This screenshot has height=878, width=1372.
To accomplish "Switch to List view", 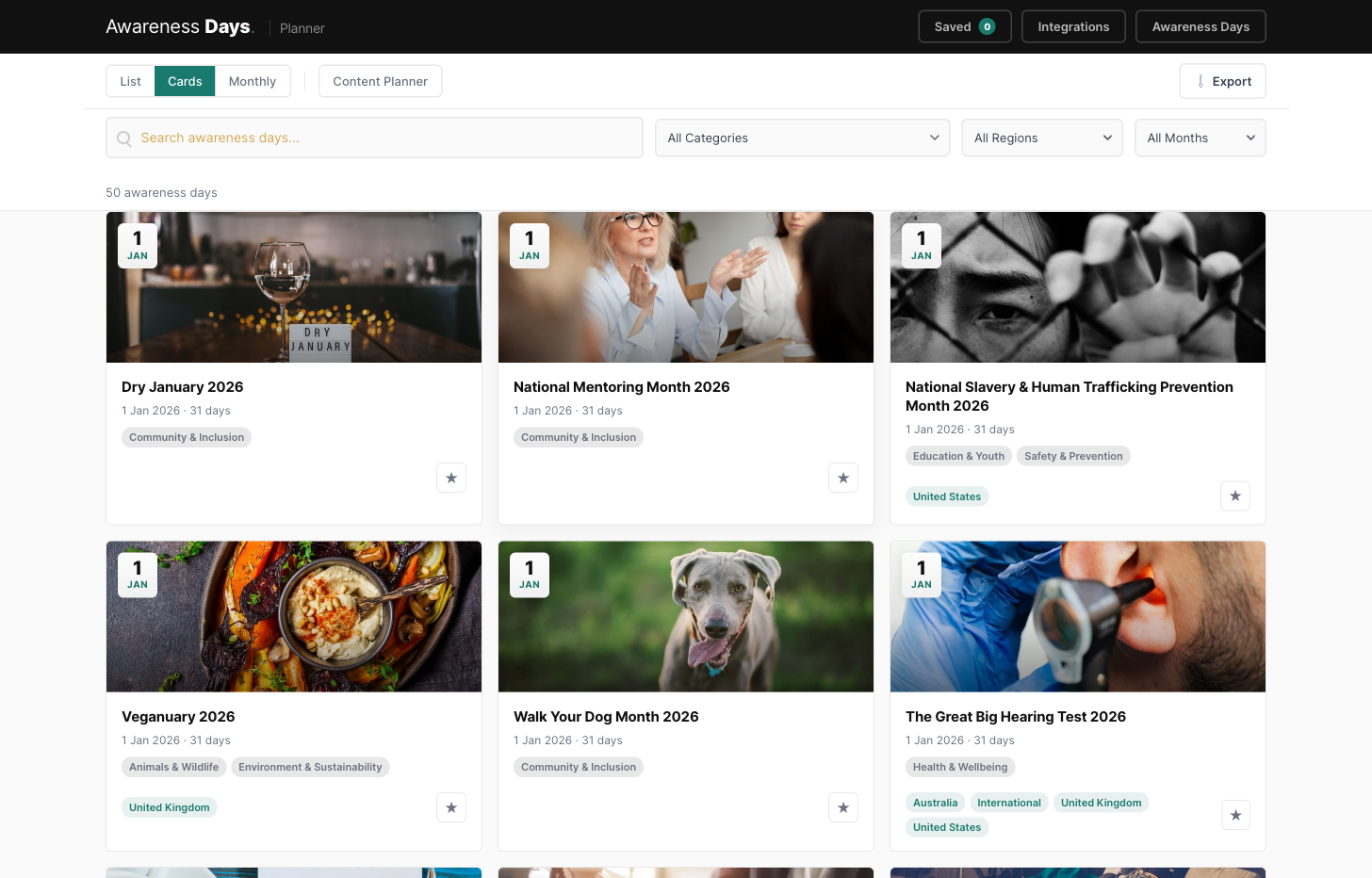I will [x=130, y=81].
